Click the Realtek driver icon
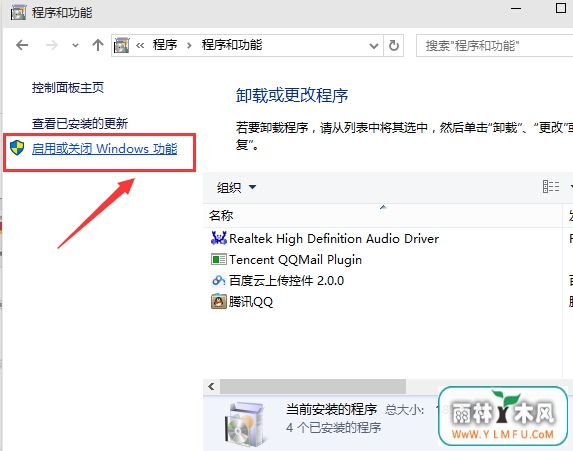The image size is (573, 451). pos(219,238)
